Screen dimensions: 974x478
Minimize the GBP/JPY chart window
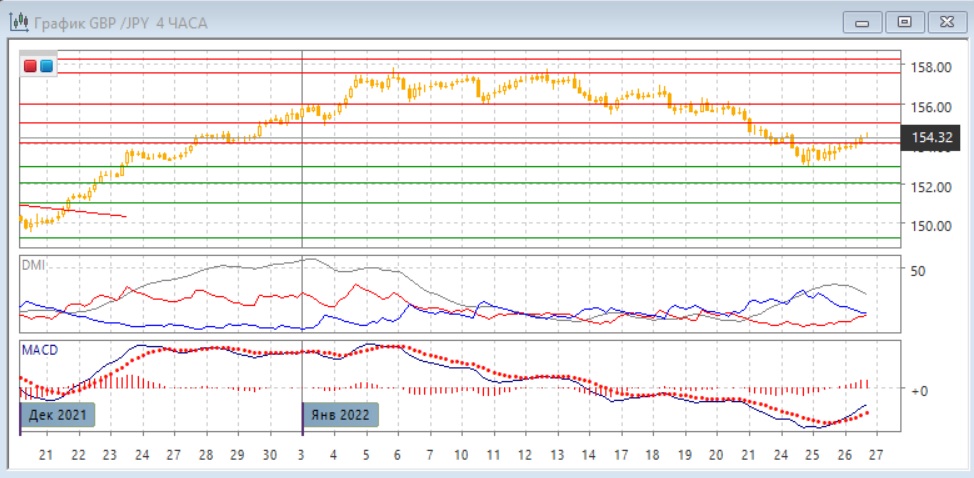pyautogui.click(x=866, y=21)
